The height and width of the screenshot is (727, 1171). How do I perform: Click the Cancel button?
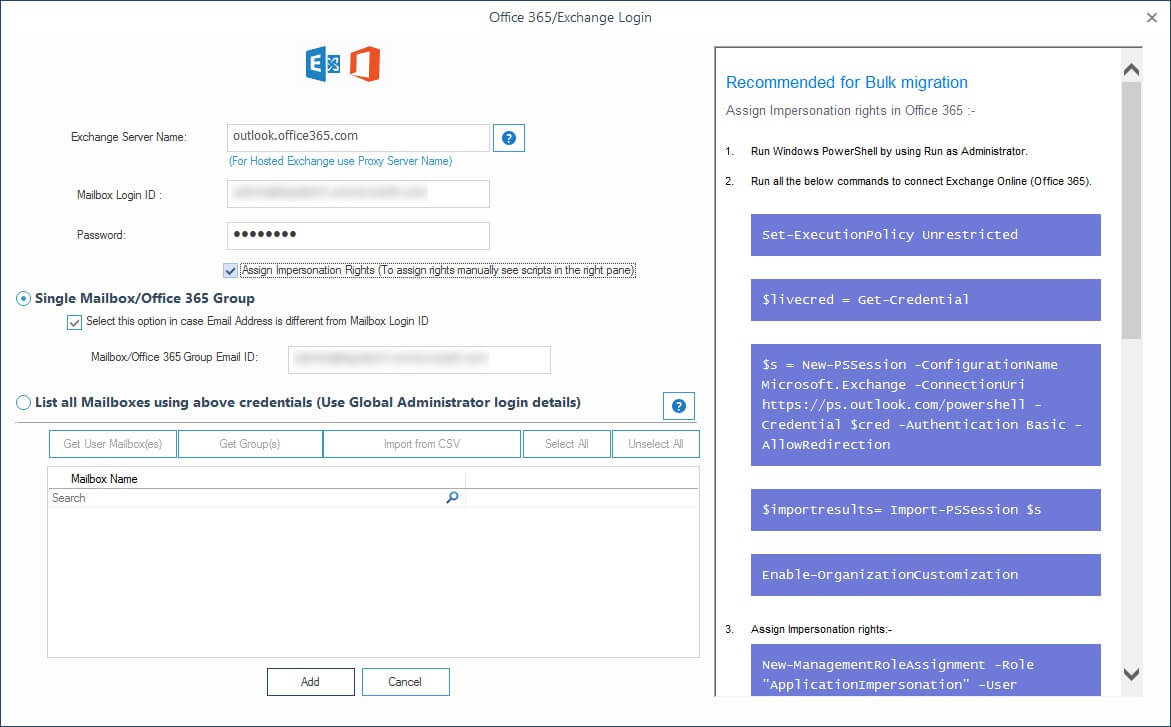point(406,681)
